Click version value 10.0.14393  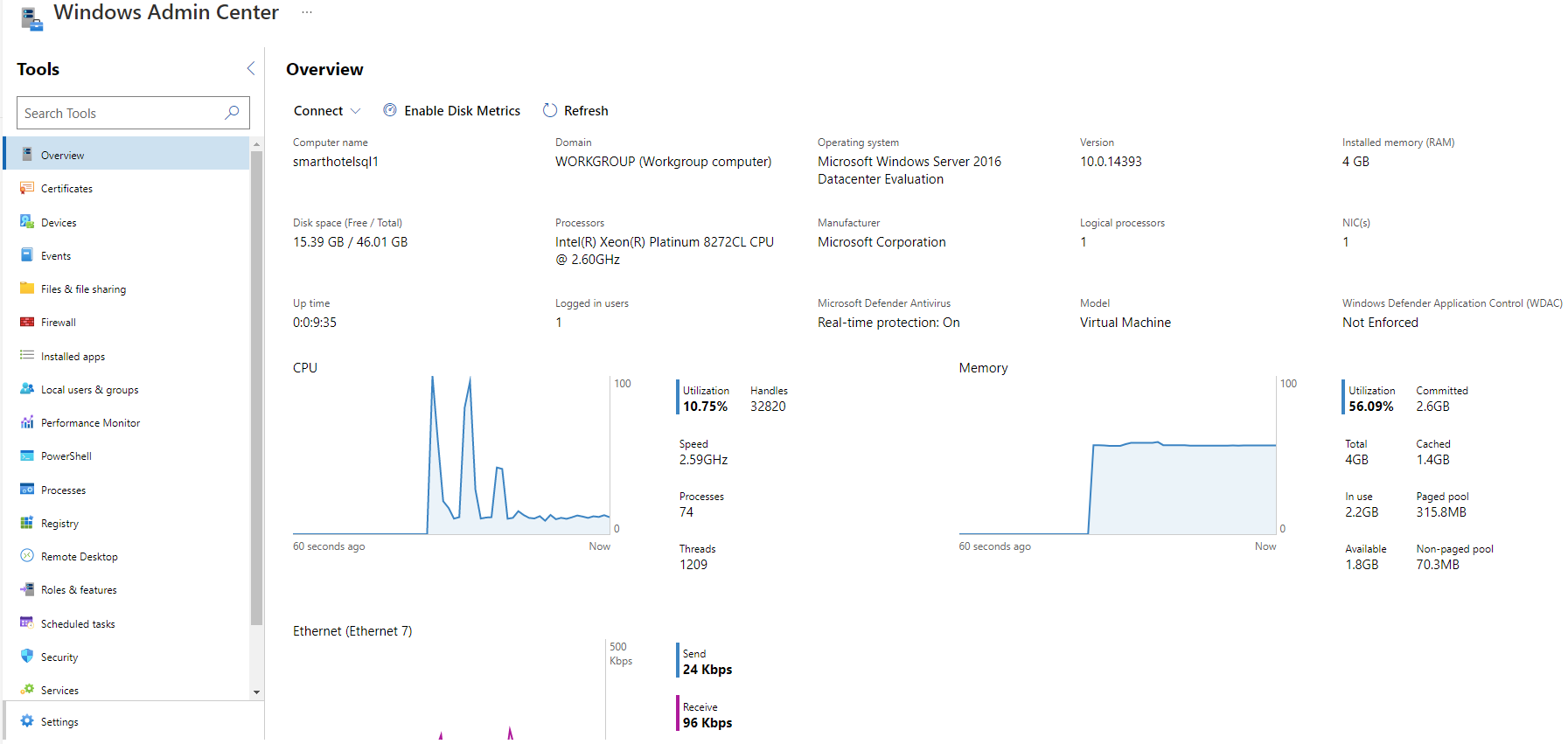pos(1111,162)
